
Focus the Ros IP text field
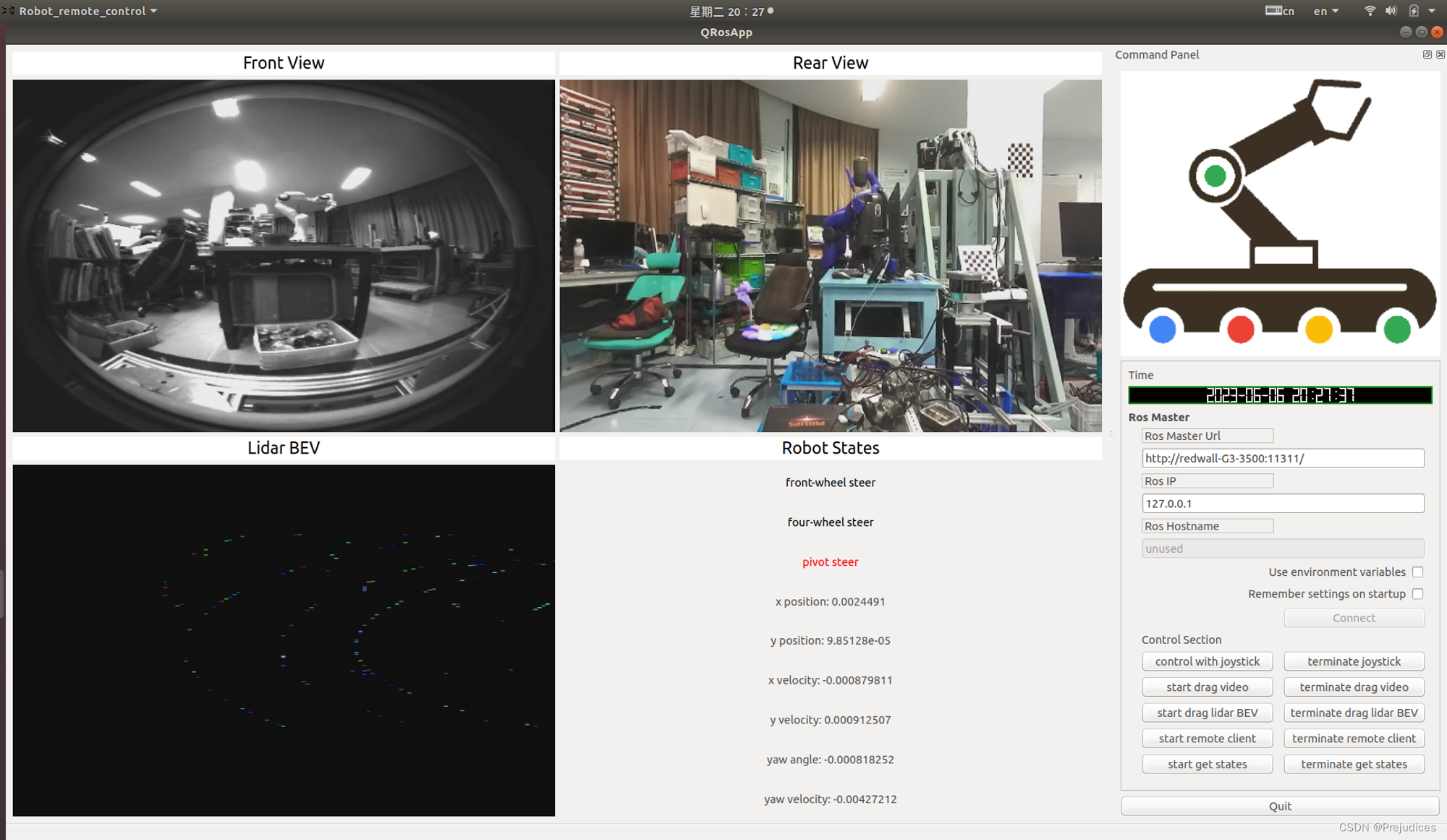tap(1282, 504)
